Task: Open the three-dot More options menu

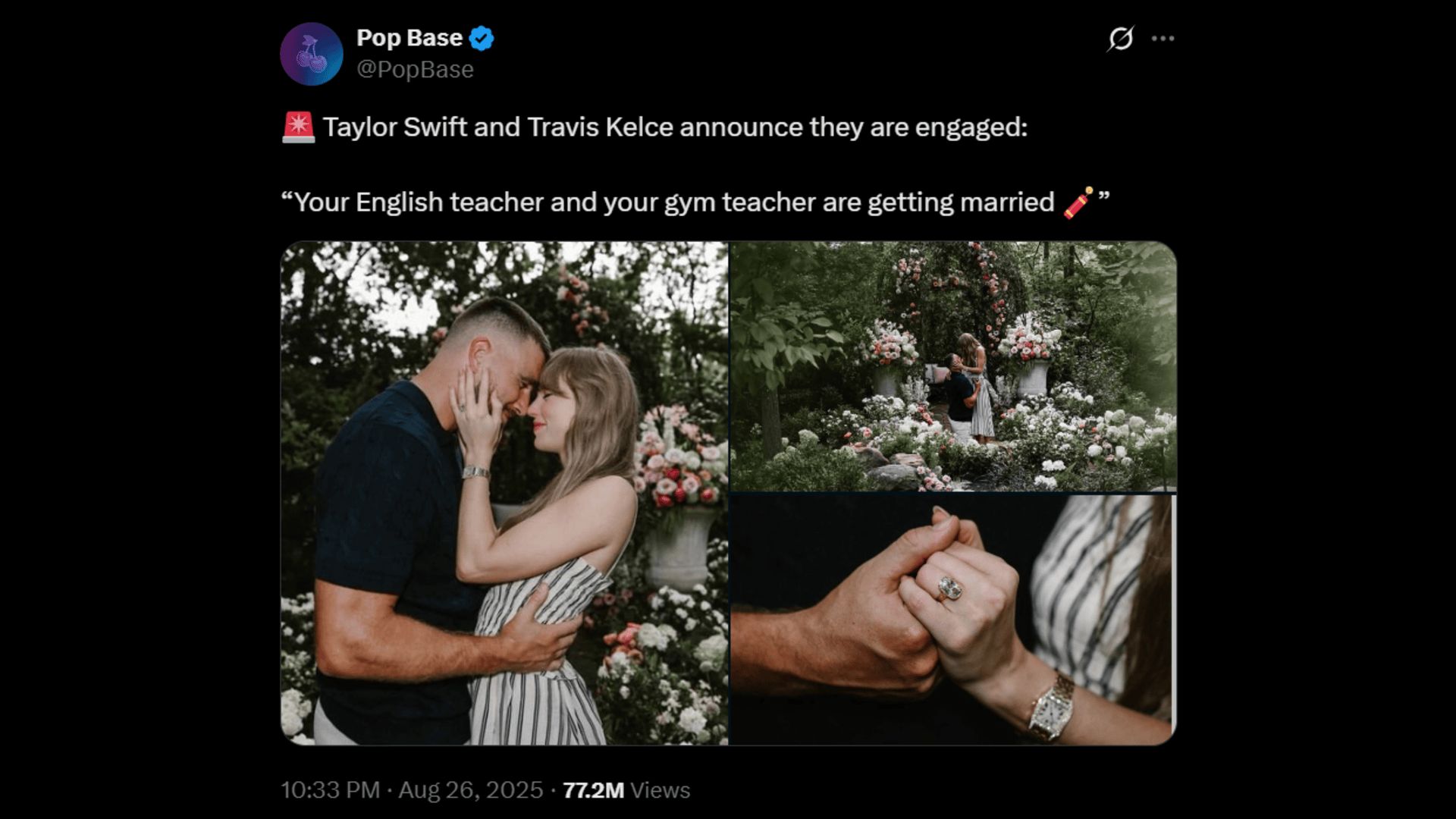Action: pos(1163,38)
